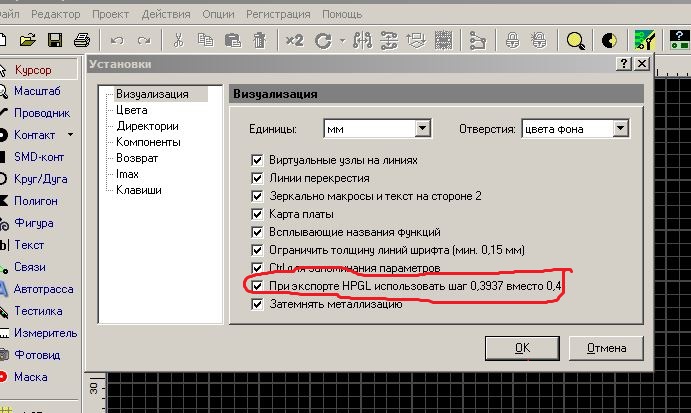691x413 pixels.
Task: Open the Помощь menu
Action: pos(342,14)
